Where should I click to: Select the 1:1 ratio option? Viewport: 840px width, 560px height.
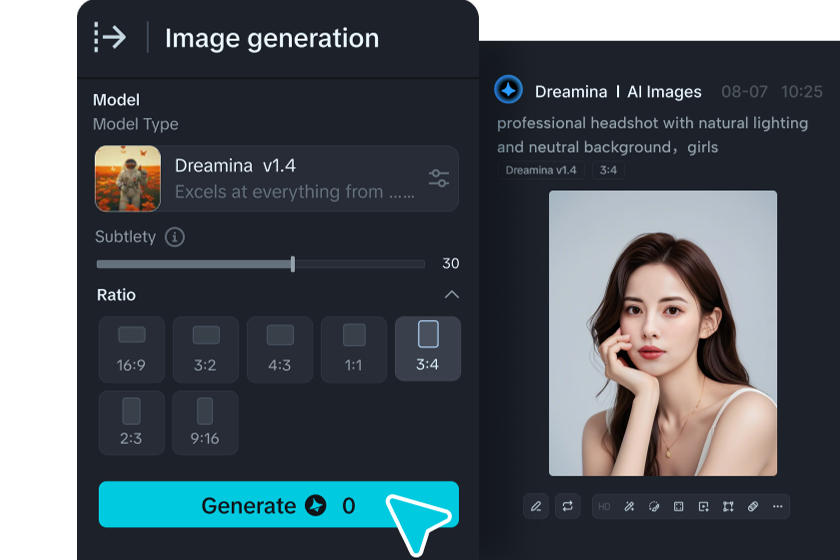pyautogui.click(x=354, y=349)
